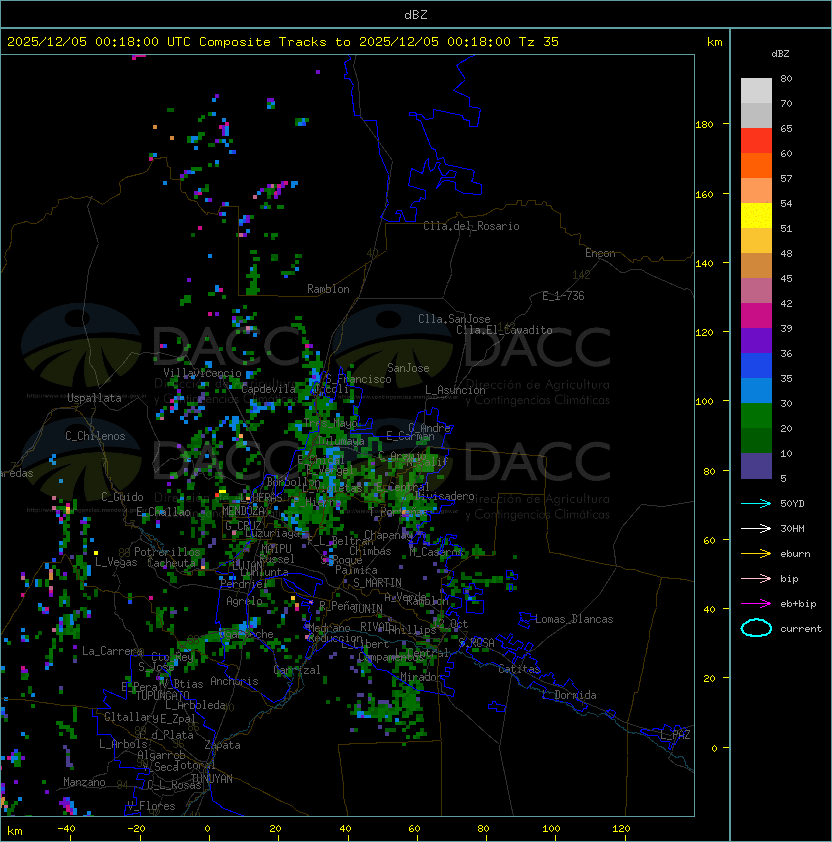Click the S_MARTIN map label

coord(377,583)
